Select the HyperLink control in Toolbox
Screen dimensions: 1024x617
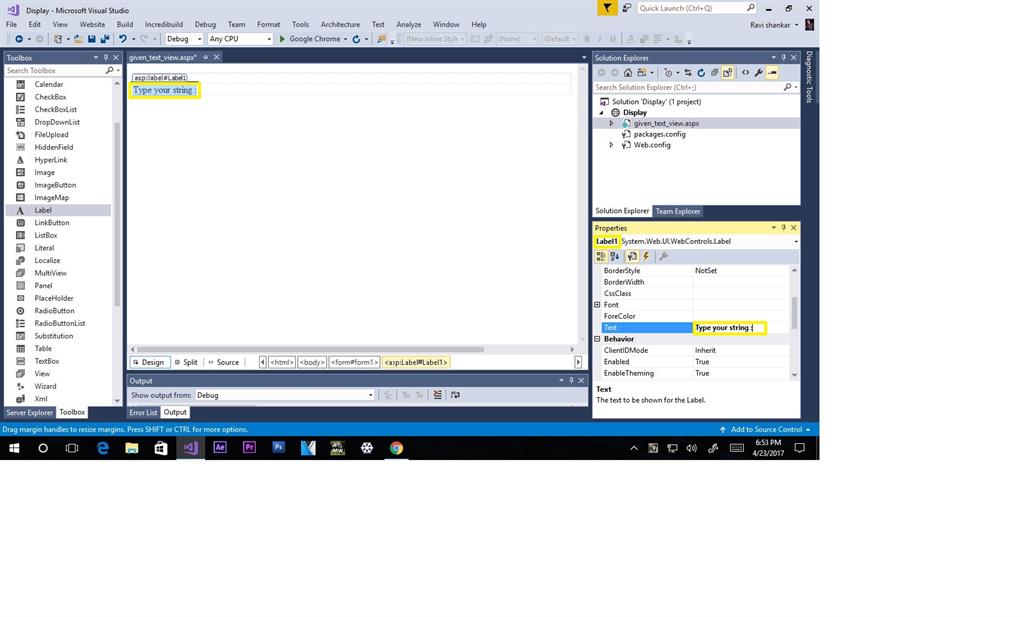point(50,160)
